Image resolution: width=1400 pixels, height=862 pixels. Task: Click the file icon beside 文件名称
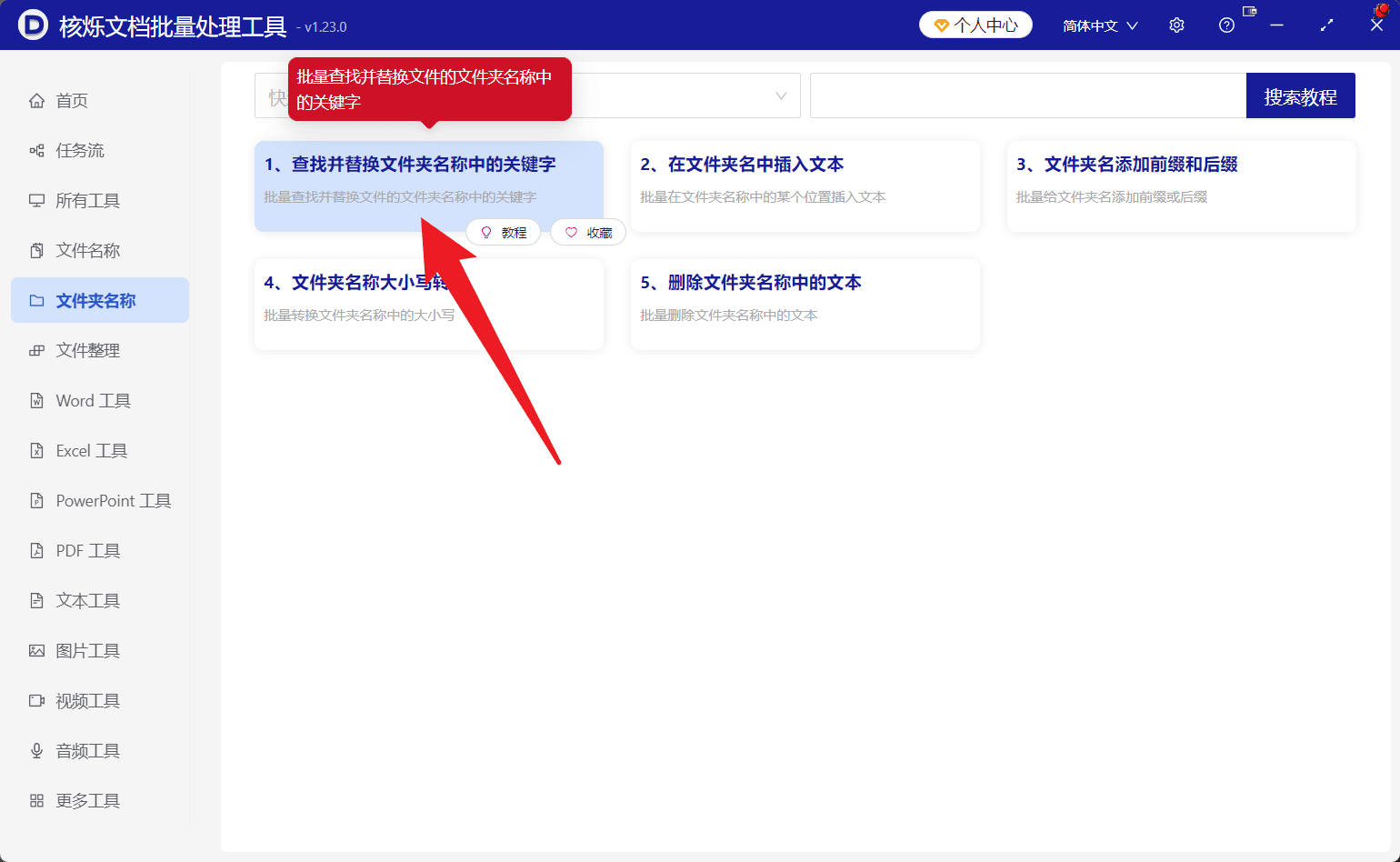click(36, 250)
